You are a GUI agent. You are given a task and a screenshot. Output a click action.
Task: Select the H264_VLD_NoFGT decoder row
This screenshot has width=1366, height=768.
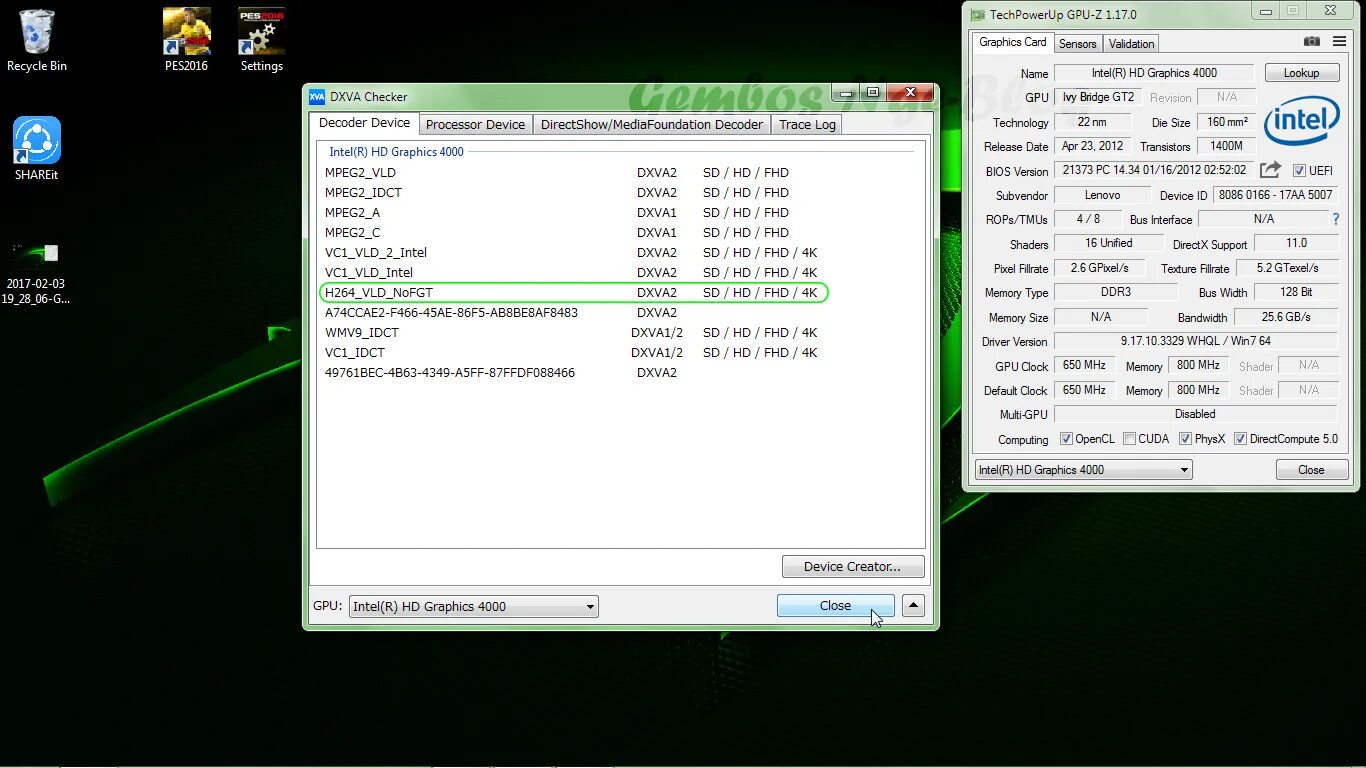(573, 293)
